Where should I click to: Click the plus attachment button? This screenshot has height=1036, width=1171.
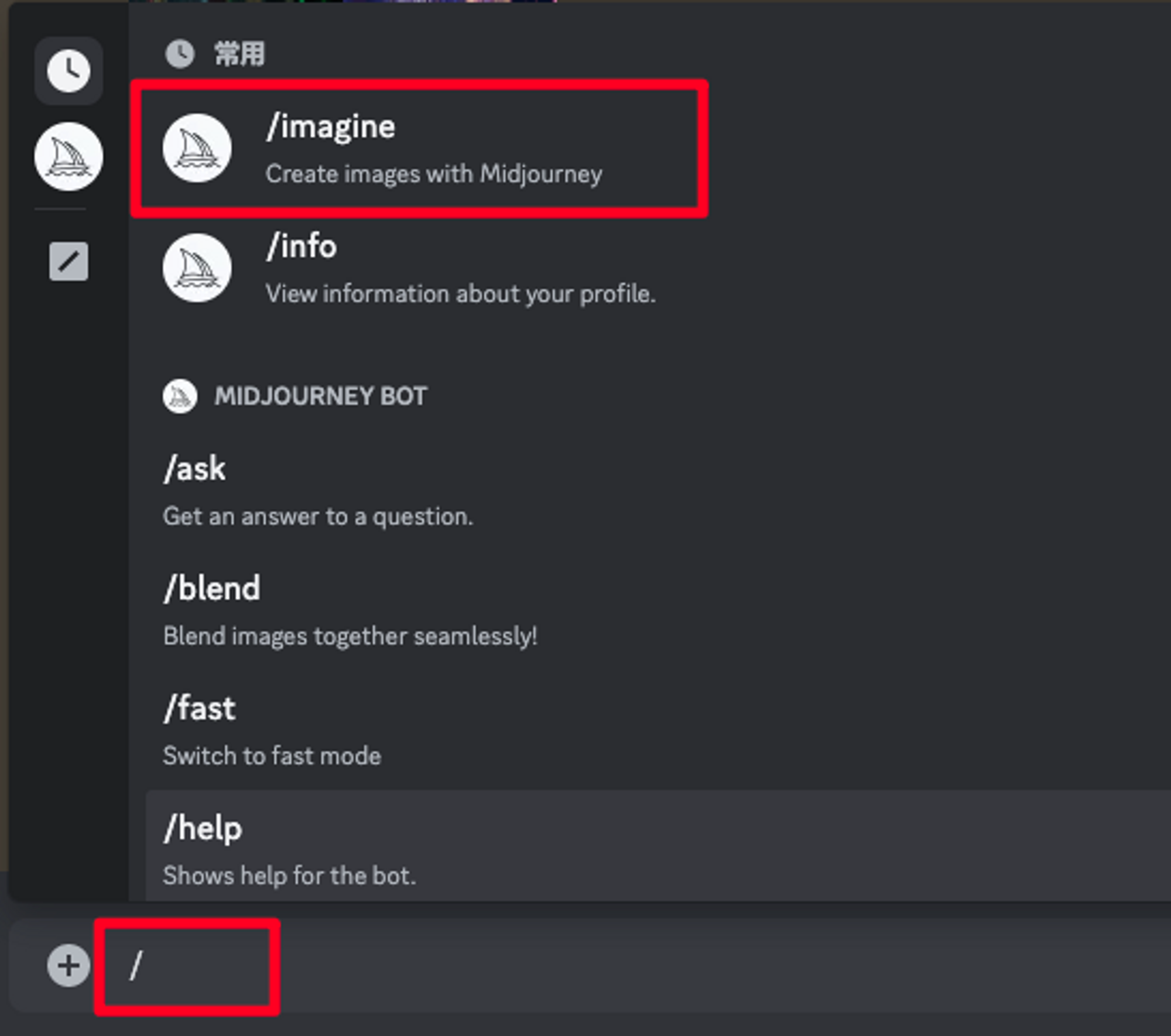click(69, 965)
